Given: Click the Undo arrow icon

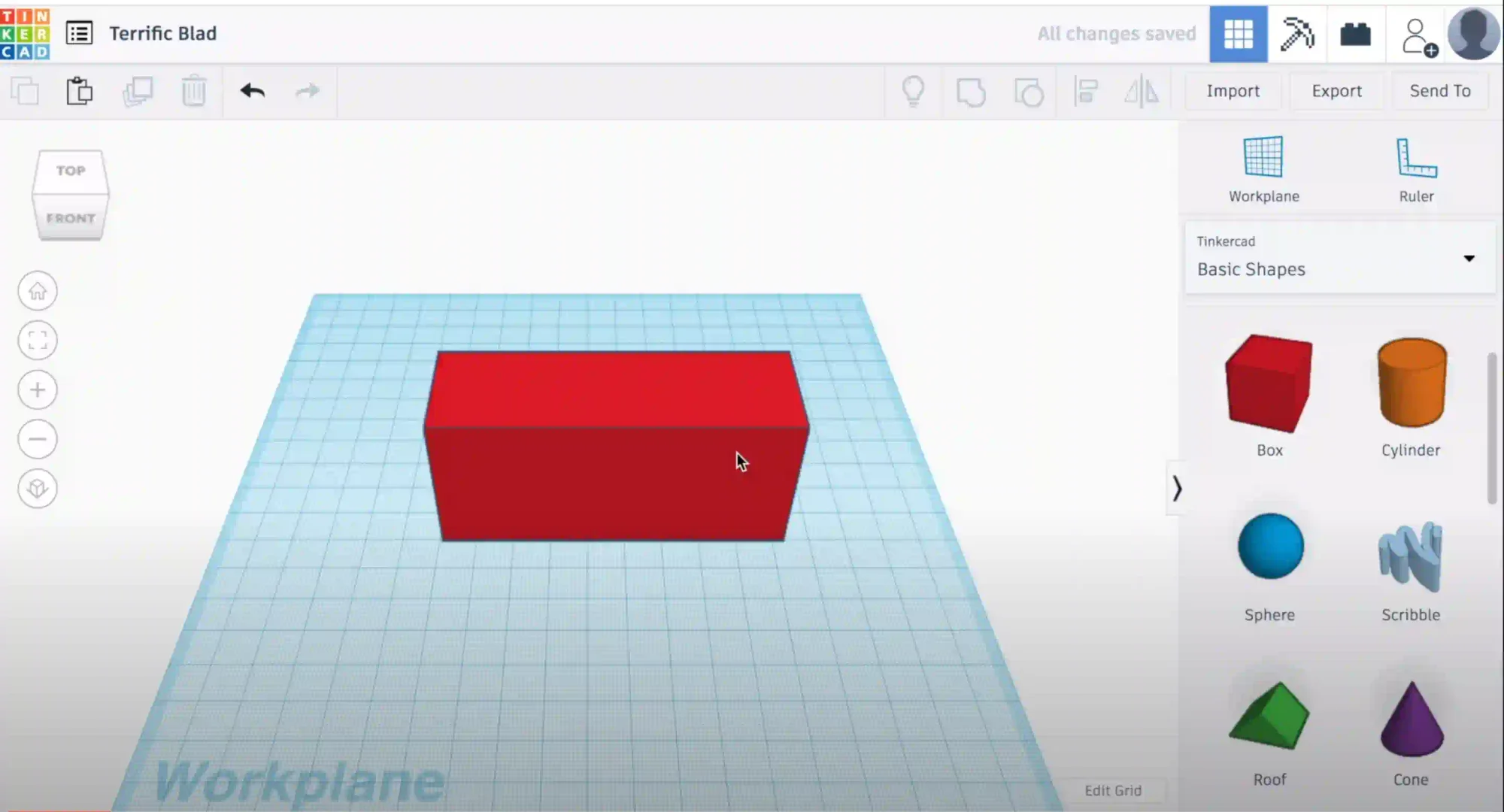Looking at the screenshot, I should (x=253, y=91).
